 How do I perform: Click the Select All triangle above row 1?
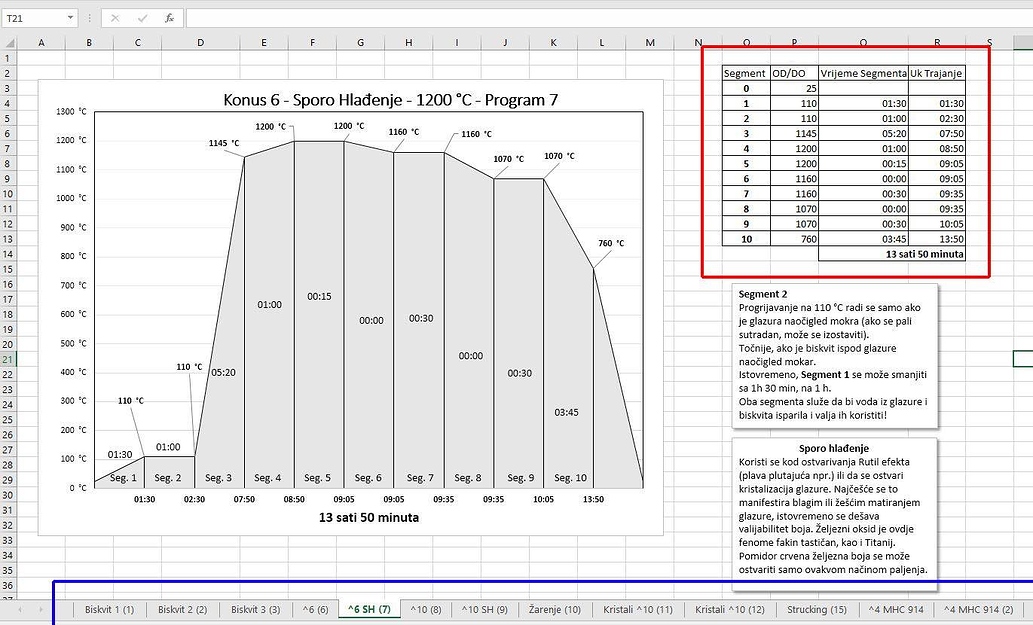tap(11, 42)
